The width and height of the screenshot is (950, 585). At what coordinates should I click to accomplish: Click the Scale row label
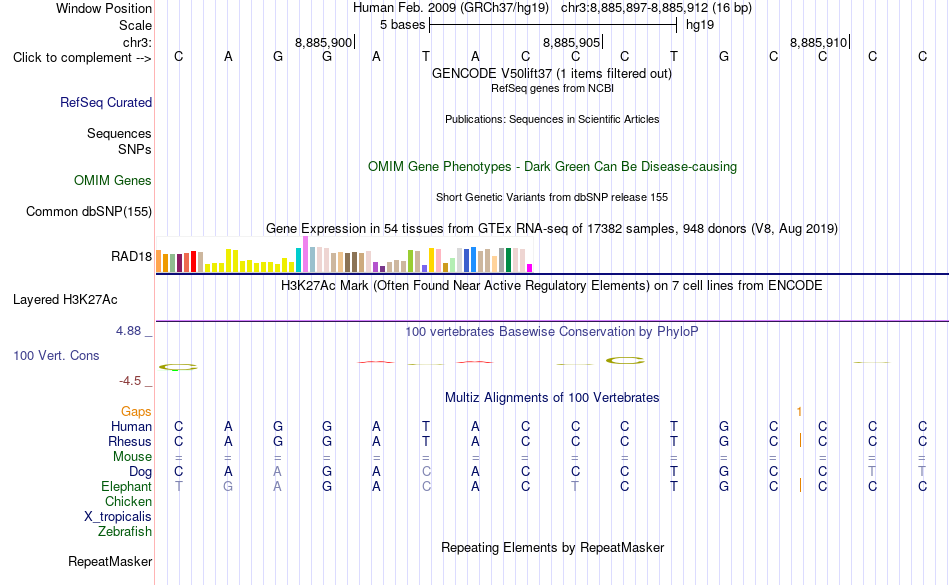click(x=136, y=25)
